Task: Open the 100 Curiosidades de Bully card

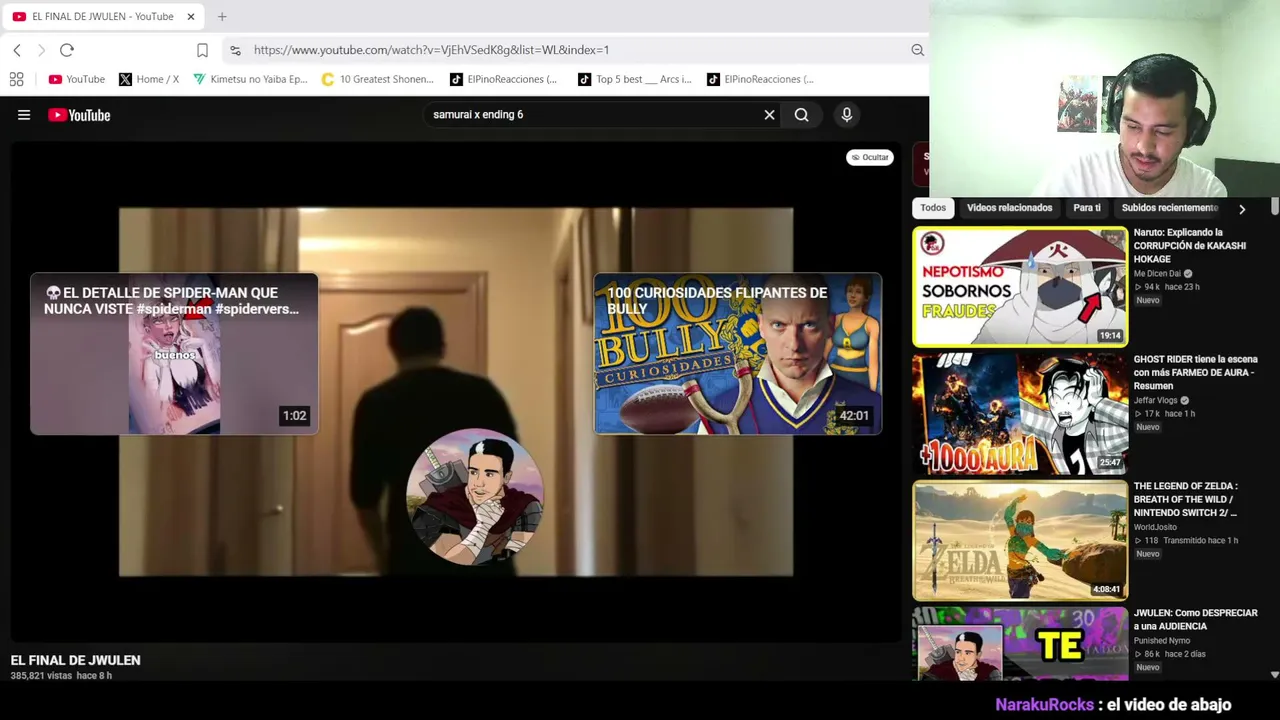Action: [738, 354]
